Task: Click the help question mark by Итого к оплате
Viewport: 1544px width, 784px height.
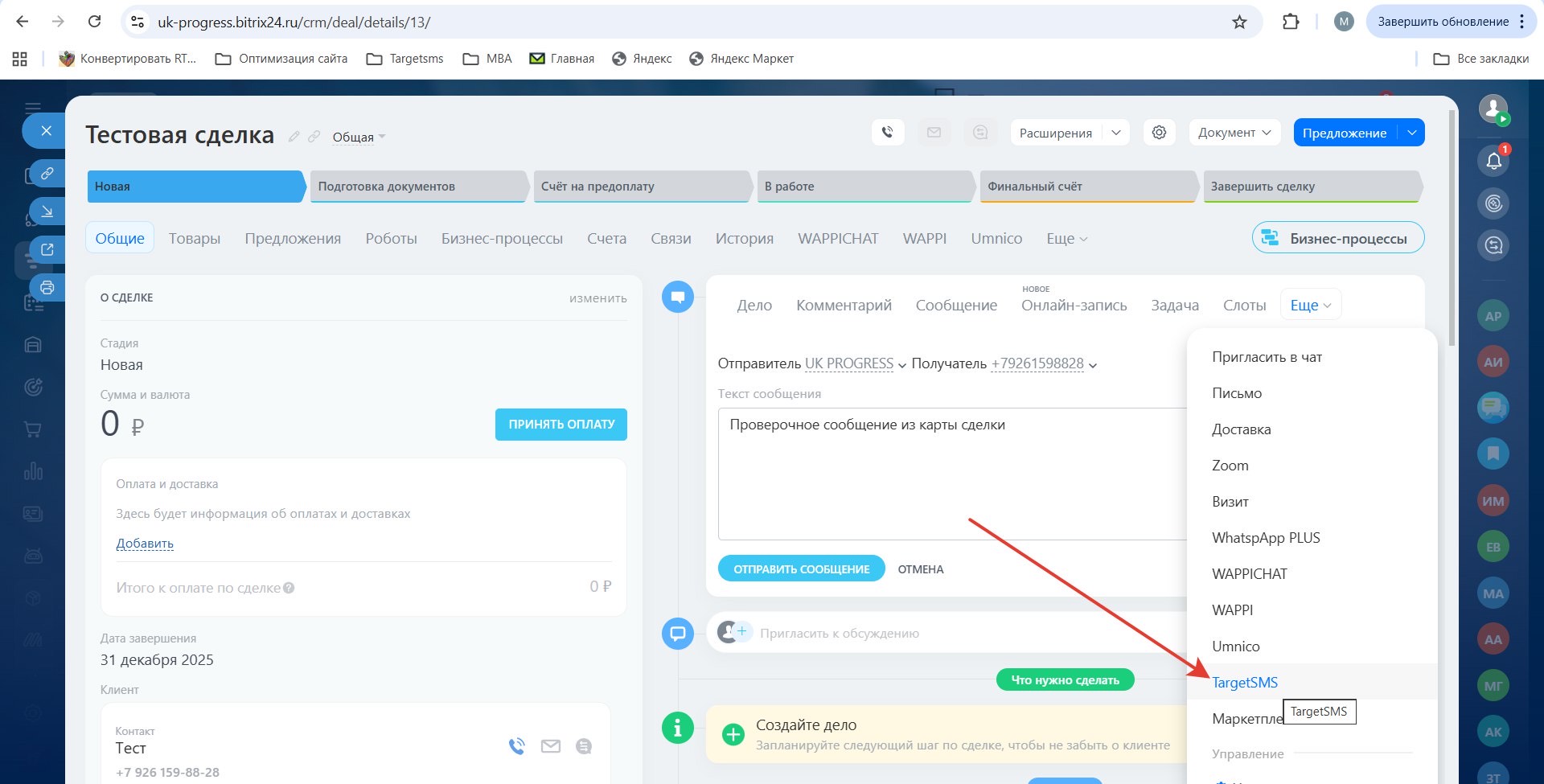Action: point(289,588)
